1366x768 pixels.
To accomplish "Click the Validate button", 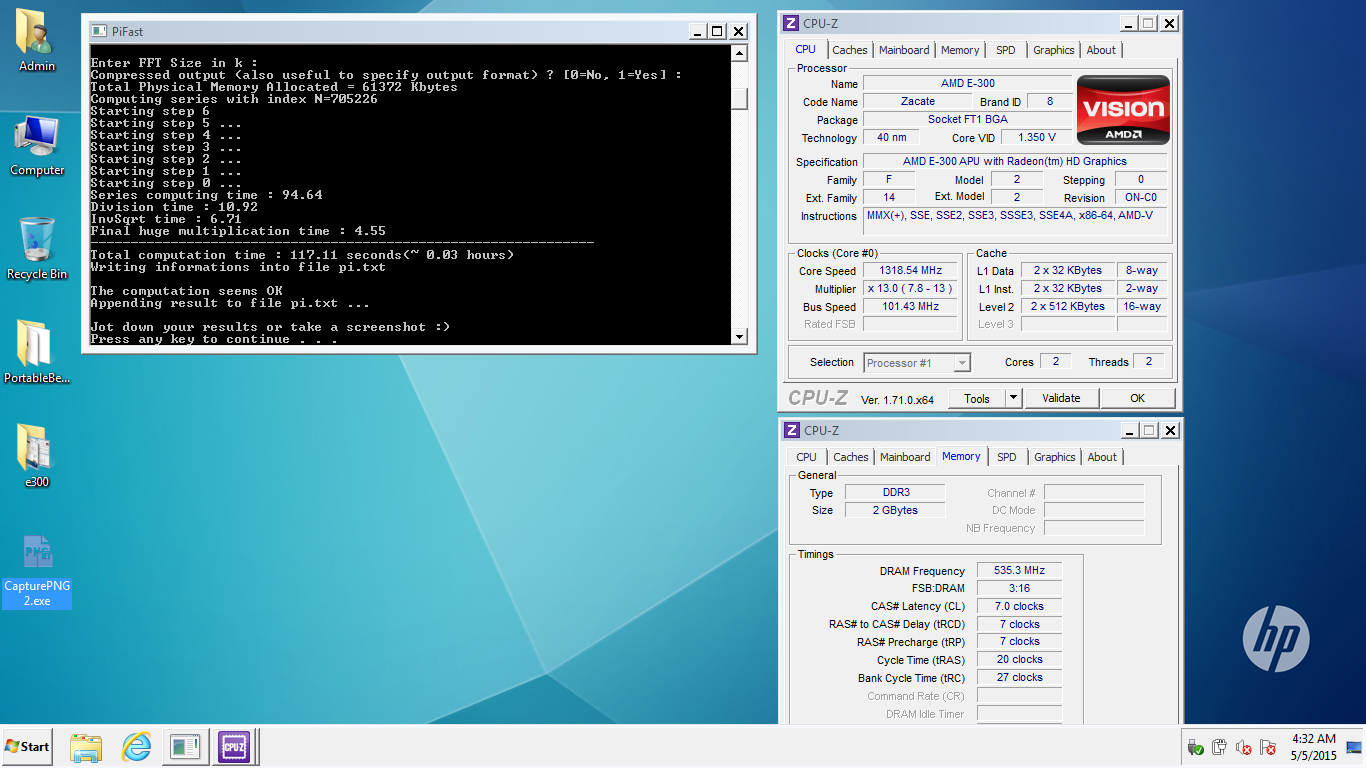I will (x=1061, y=398).
